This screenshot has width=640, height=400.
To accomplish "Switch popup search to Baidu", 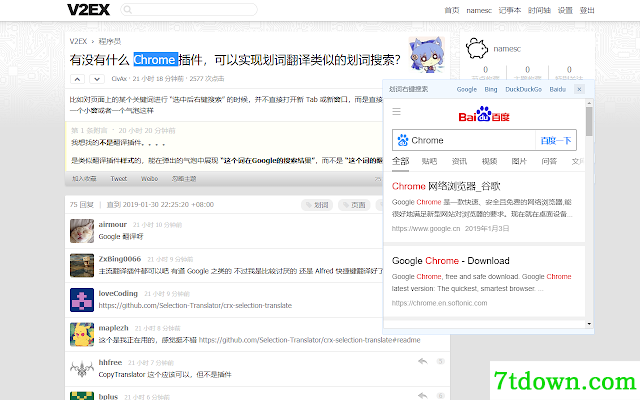I will pyautogui.click(x=558, y=89).
